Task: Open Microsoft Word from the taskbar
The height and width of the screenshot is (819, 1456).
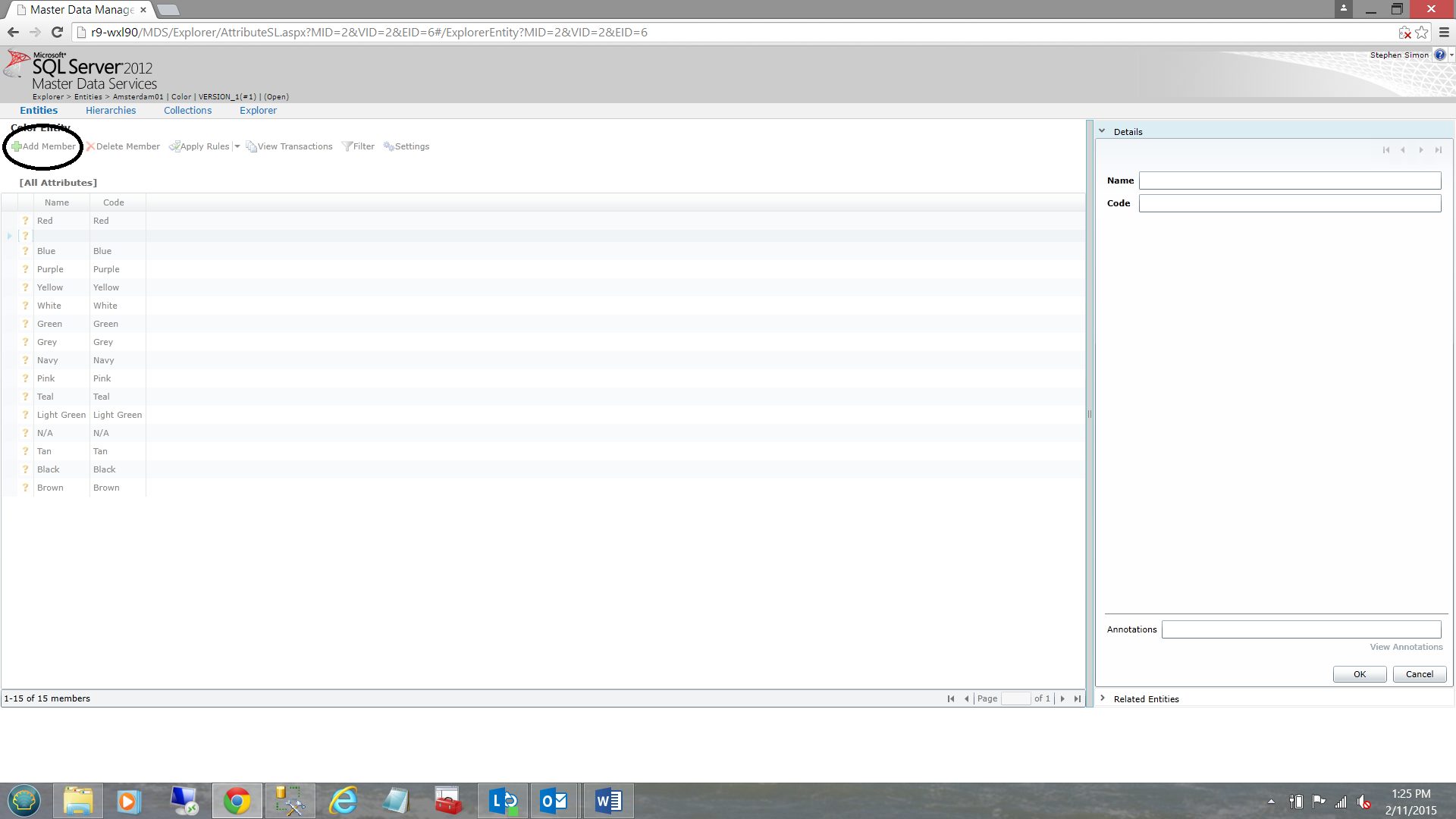Action: [608, 801]
